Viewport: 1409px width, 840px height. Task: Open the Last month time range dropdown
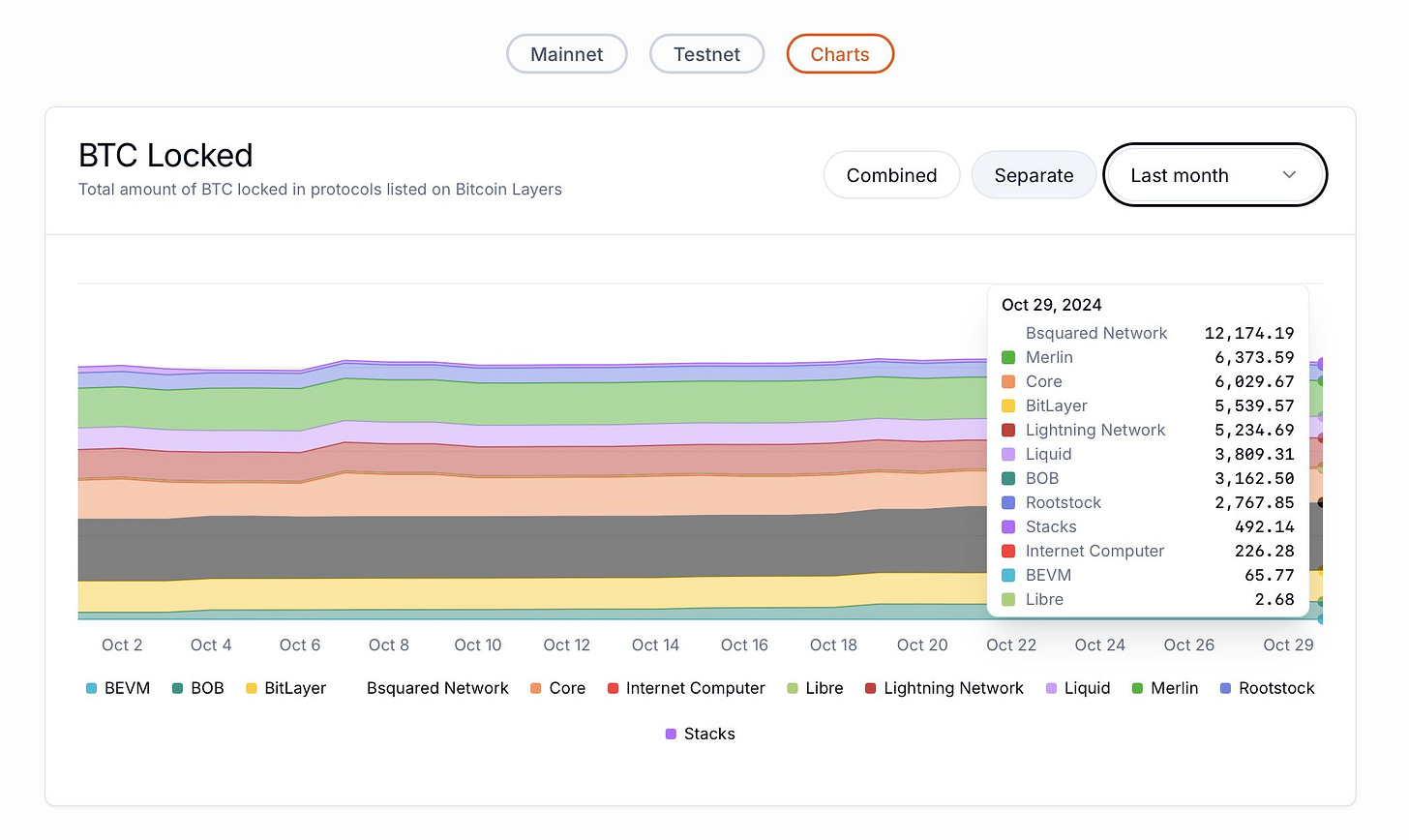[x=1214, y=175]
